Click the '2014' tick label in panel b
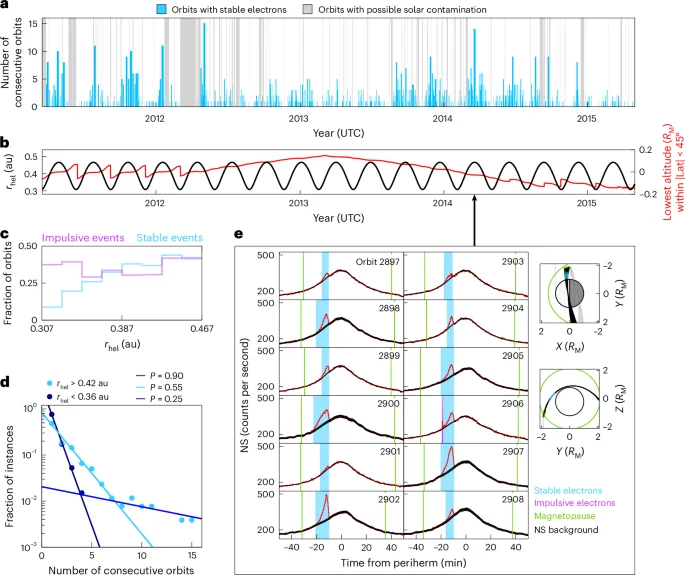 (x=443, y=203)
